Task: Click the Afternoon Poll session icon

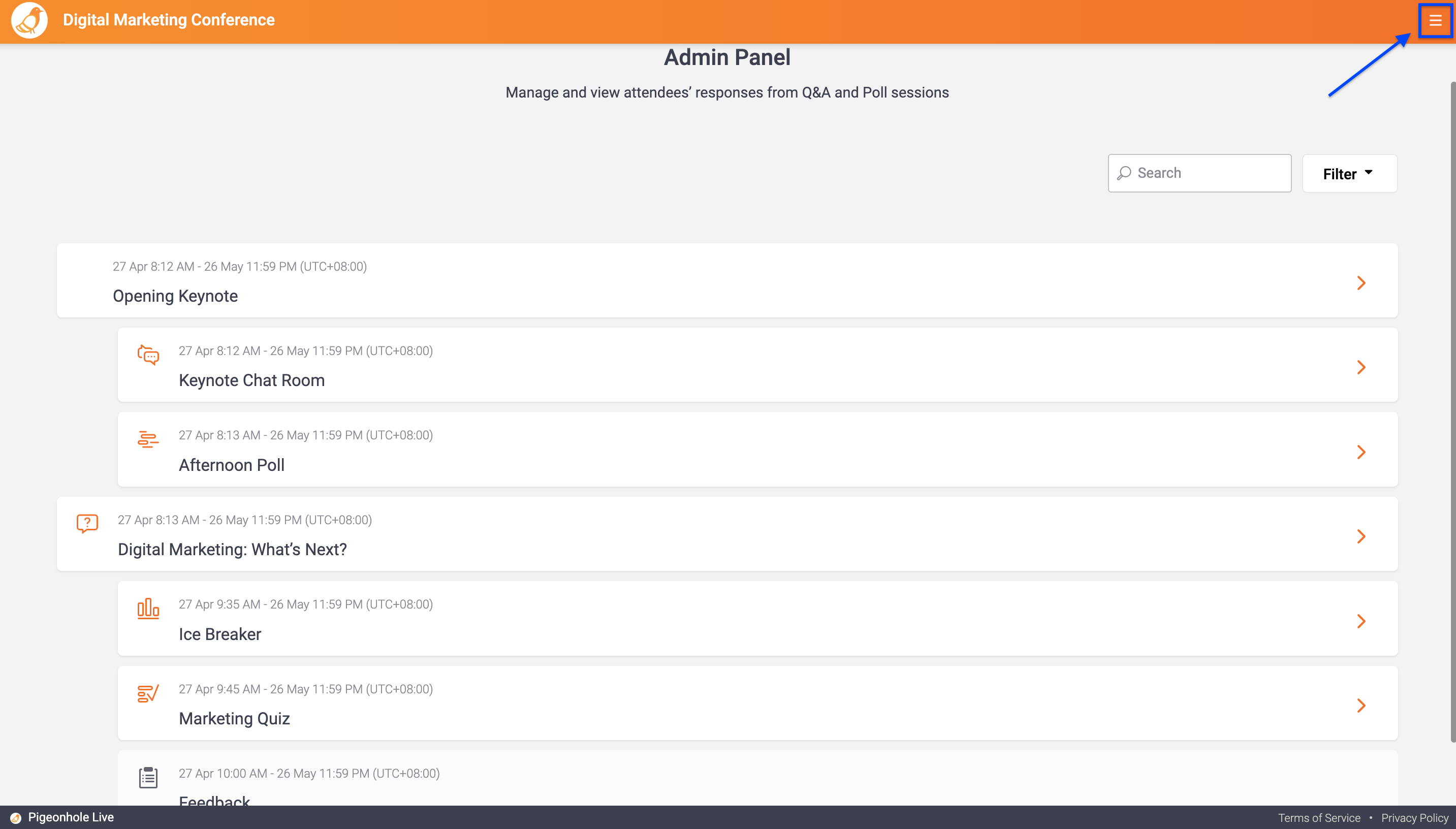Action: [x=147, y=439]
